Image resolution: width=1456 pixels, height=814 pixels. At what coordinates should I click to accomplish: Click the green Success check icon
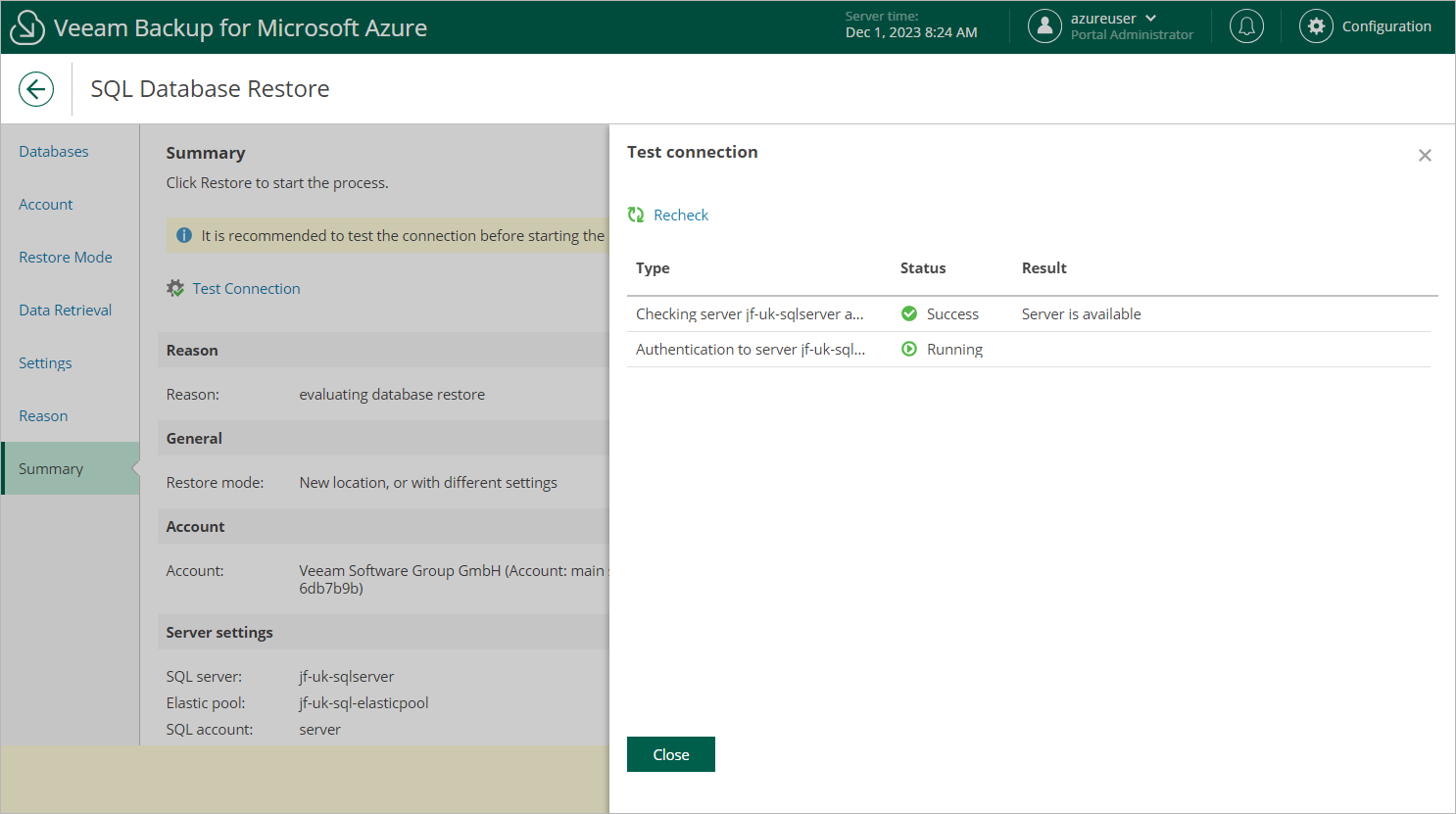coord(909,313)
